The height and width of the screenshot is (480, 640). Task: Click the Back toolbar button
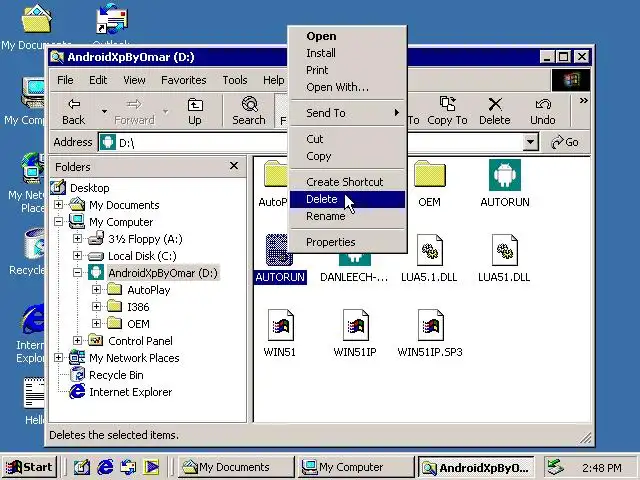(73, 111)
